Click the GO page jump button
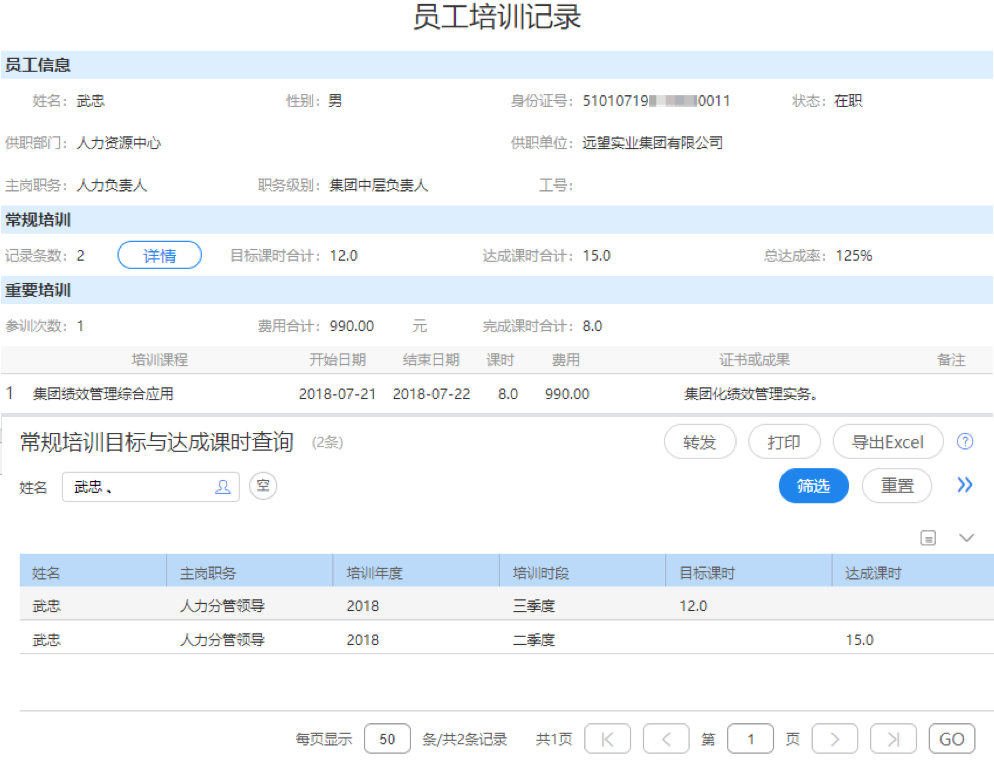Viewport: 994px width, 764px height. point(951,739)
